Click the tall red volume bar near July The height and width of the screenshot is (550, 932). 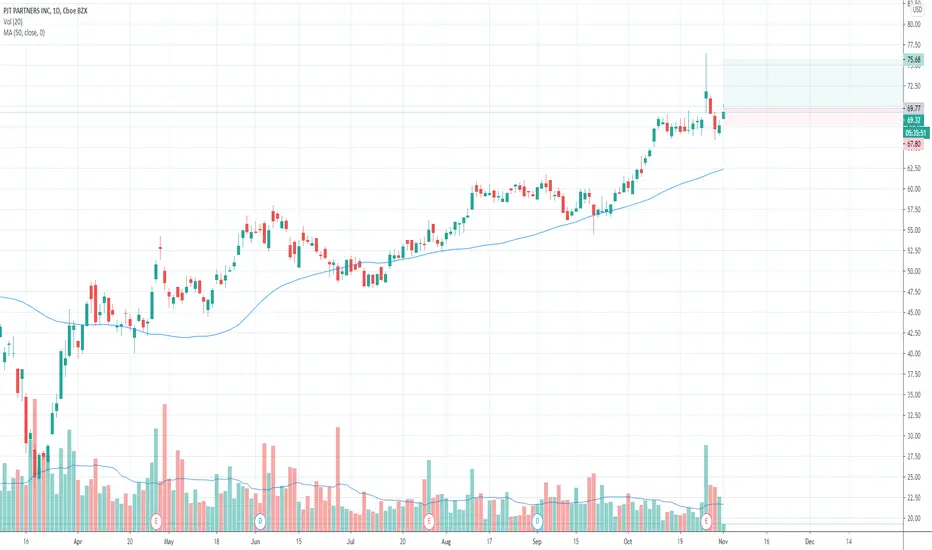point(338,479)
